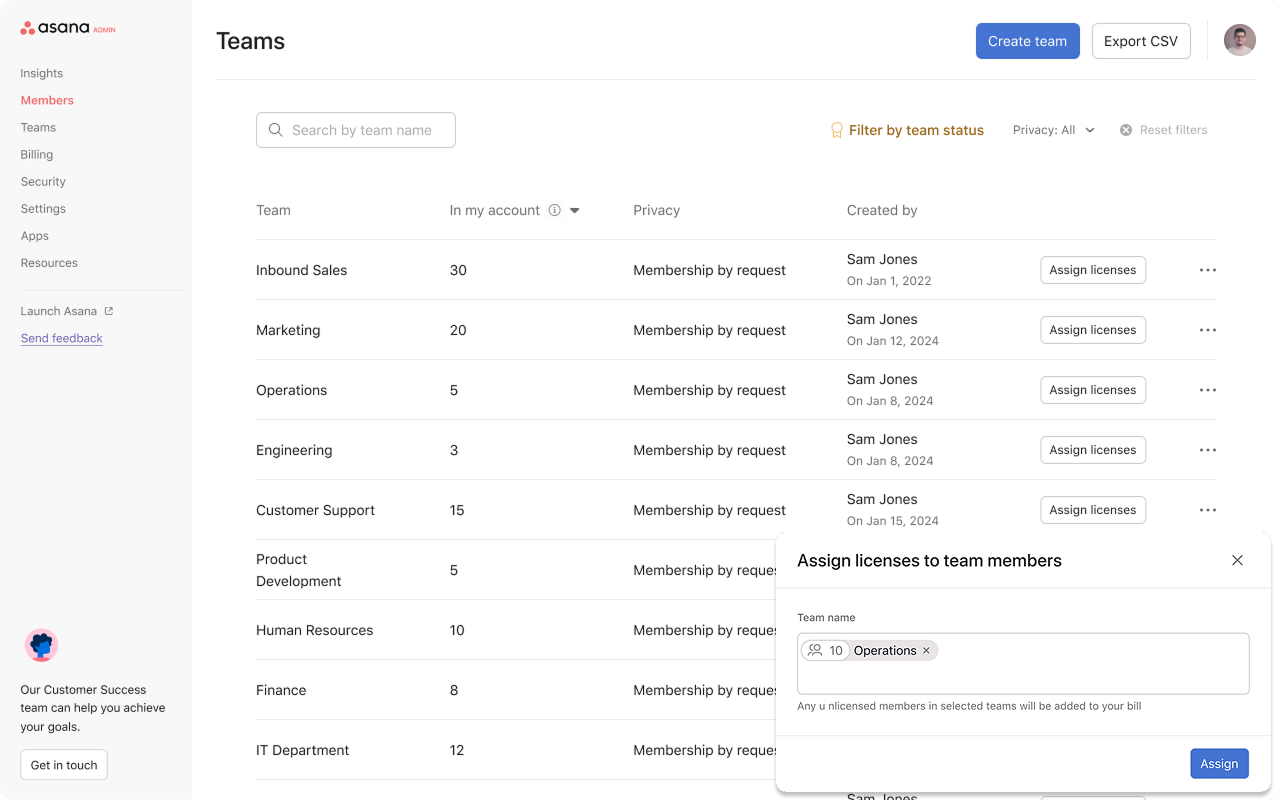The height and width of the screenshot is (800, 1280).
Task: Toggle the external link beside Launch Asana
Action: point(110,311)
